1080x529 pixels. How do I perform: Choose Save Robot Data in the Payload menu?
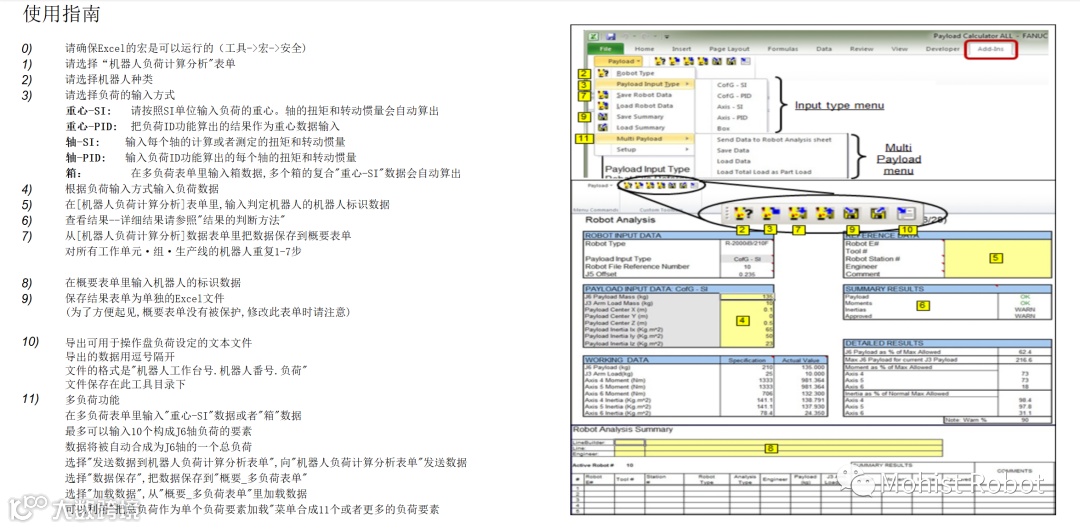coord(643,95)
